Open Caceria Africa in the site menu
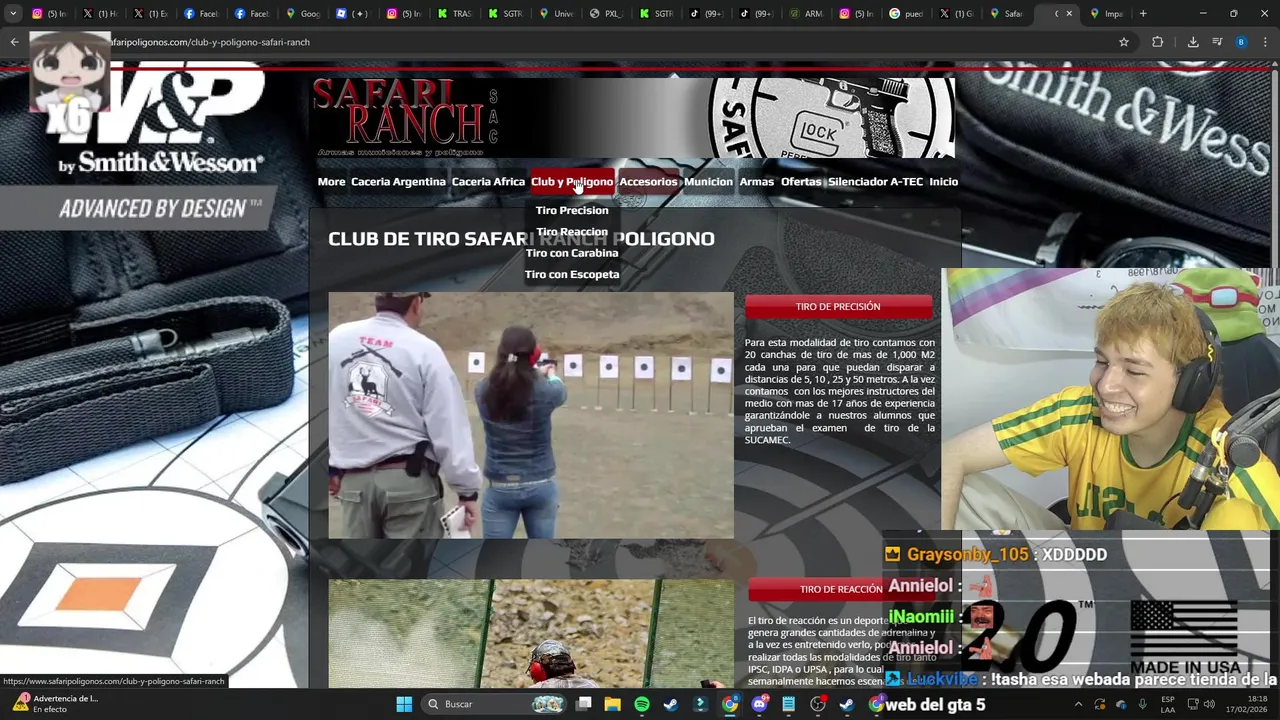The image size is (1280, 720). [x=488, y=182]
